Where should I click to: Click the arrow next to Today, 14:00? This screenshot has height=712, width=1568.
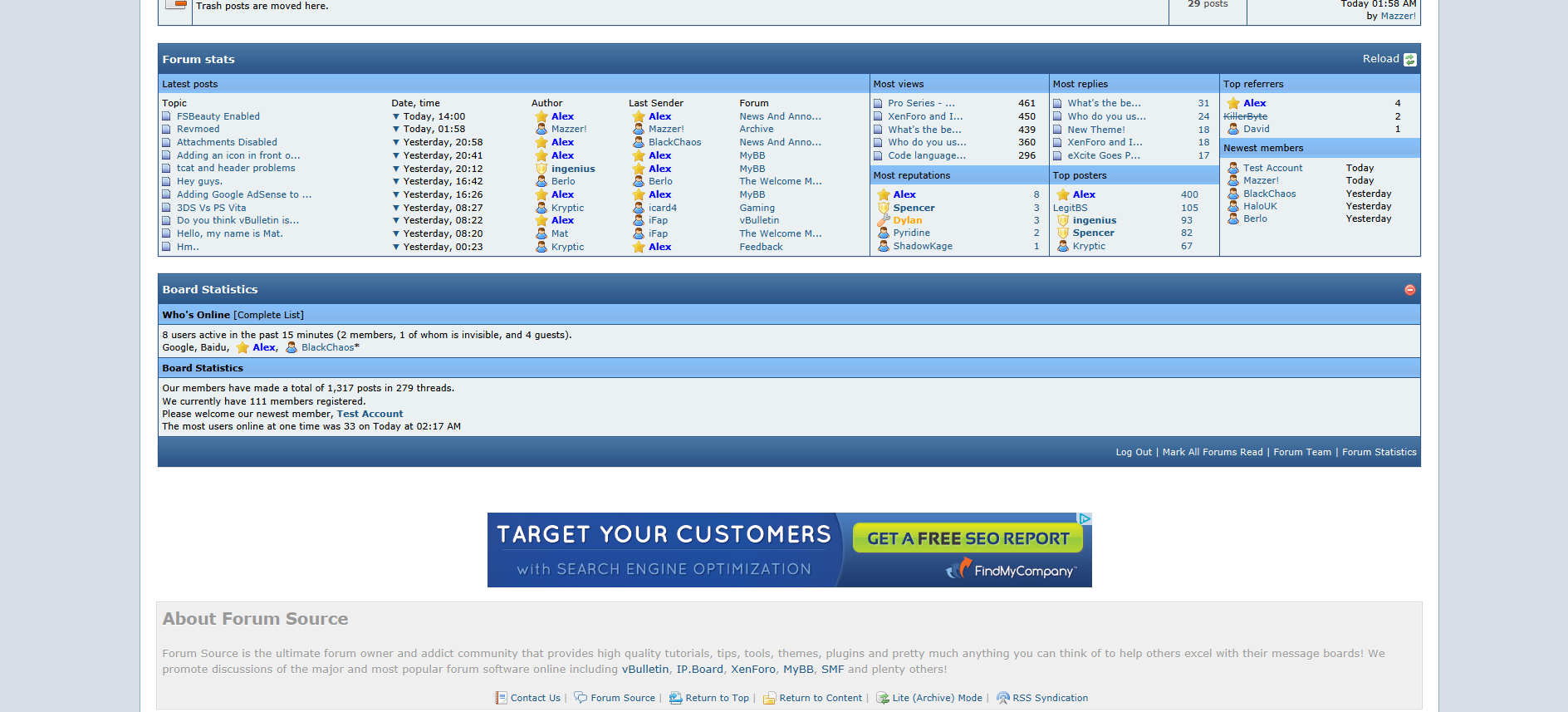pyautogui.click(x=395, y=116)
